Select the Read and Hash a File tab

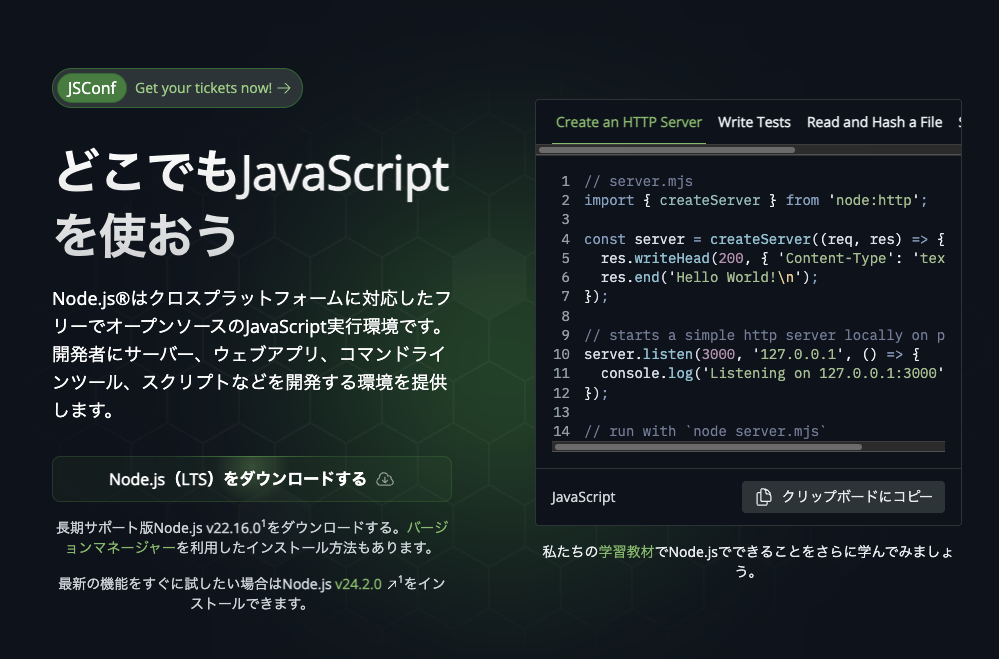874,122
